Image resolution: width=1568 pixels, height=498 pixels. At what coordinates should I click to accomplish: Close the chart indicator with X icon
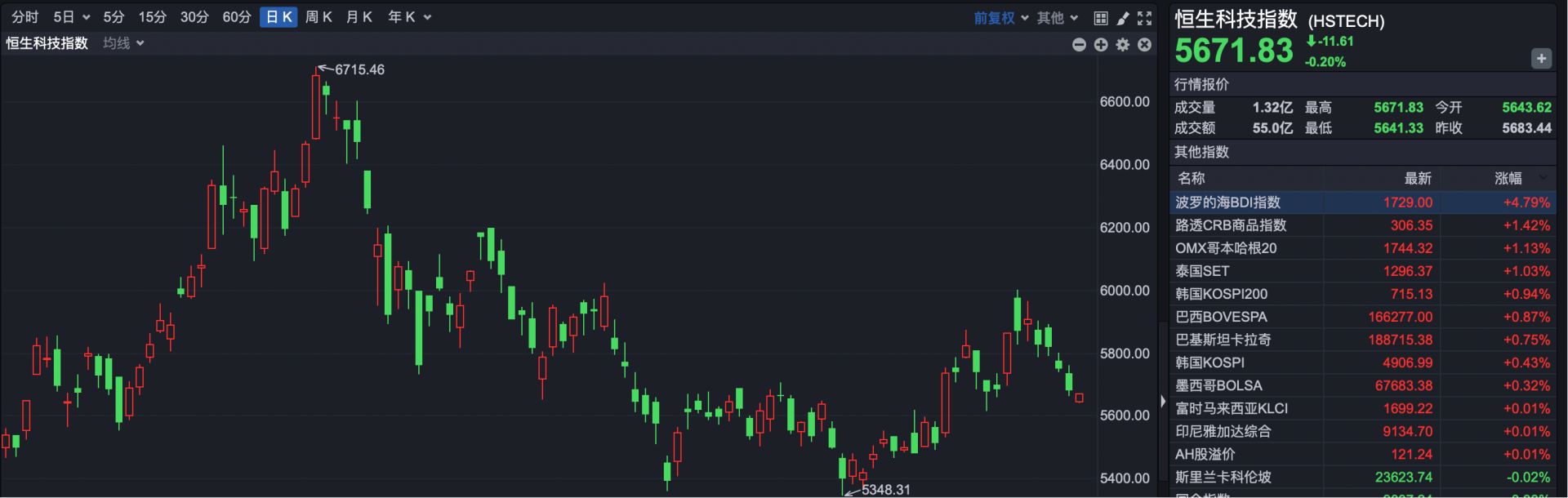(1145, 45)
